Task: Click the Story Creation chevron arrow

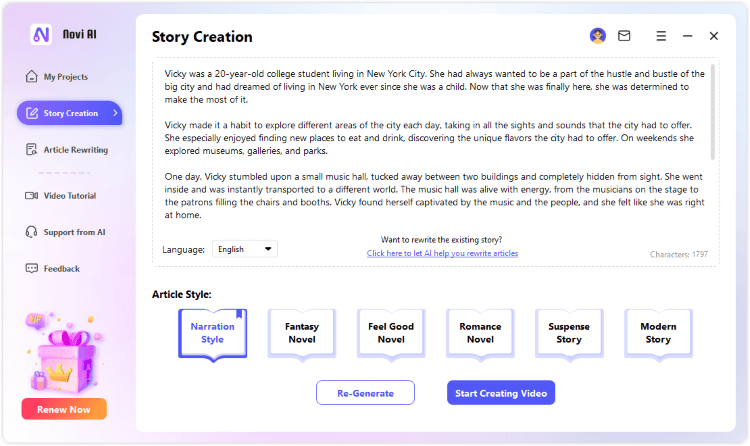Action: click(x=115, y=113)
